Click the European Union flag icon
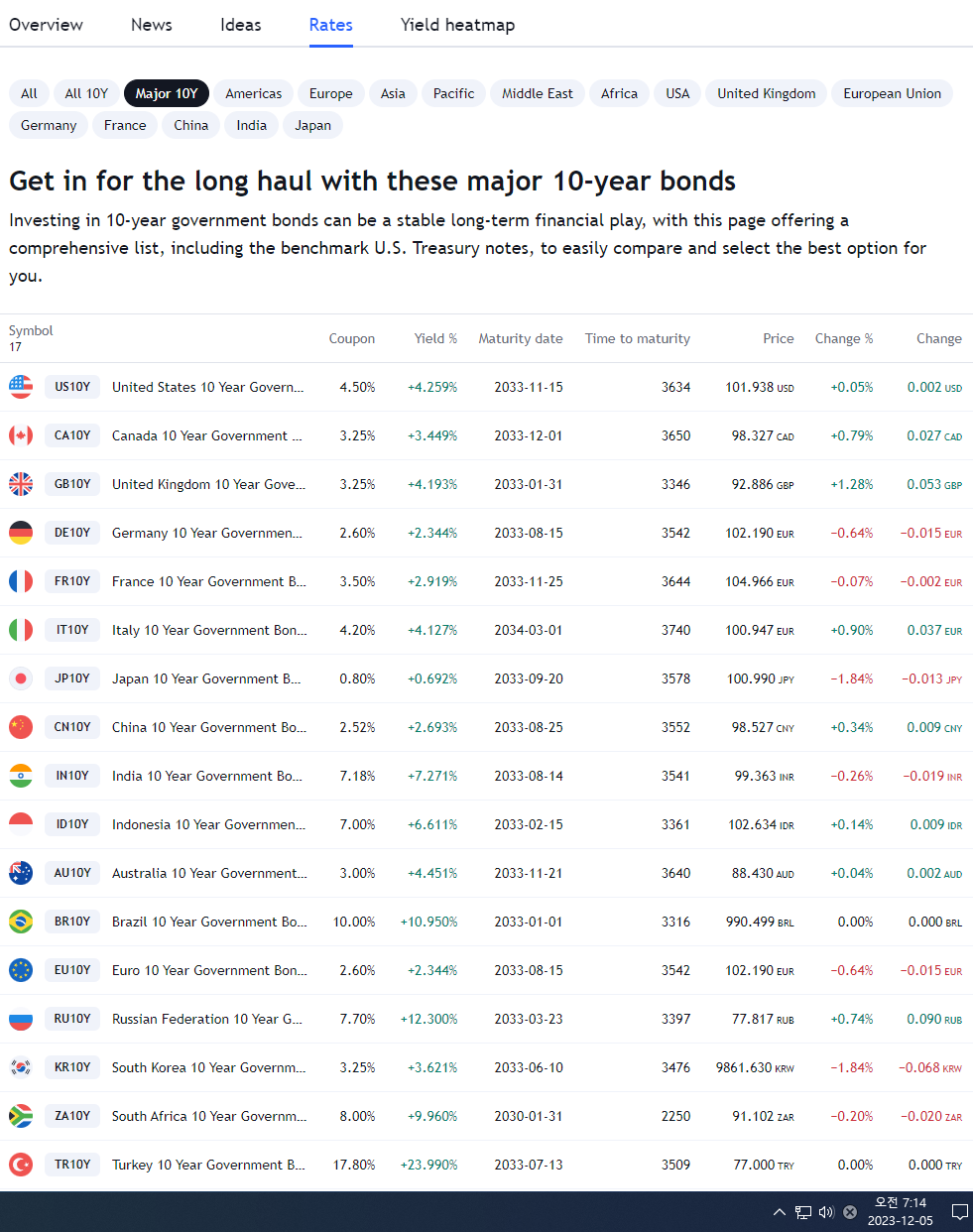Screen dimensions: 973x1232 21,970
